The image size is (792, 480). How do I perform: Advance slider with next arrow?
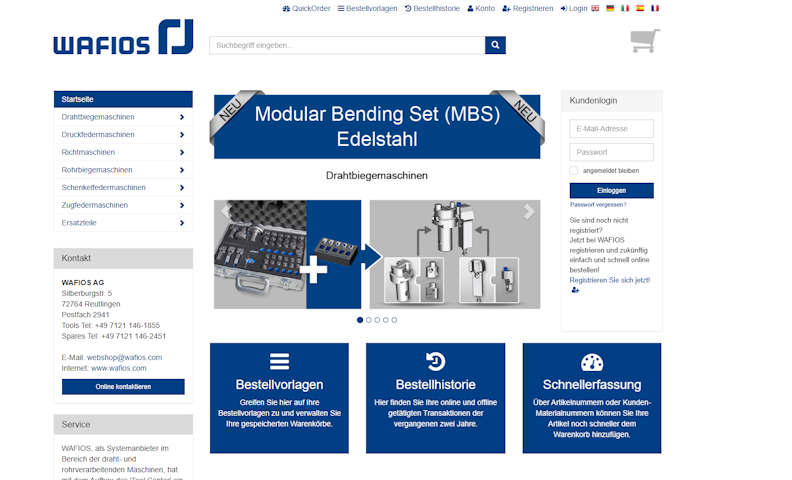pos(529,211)
